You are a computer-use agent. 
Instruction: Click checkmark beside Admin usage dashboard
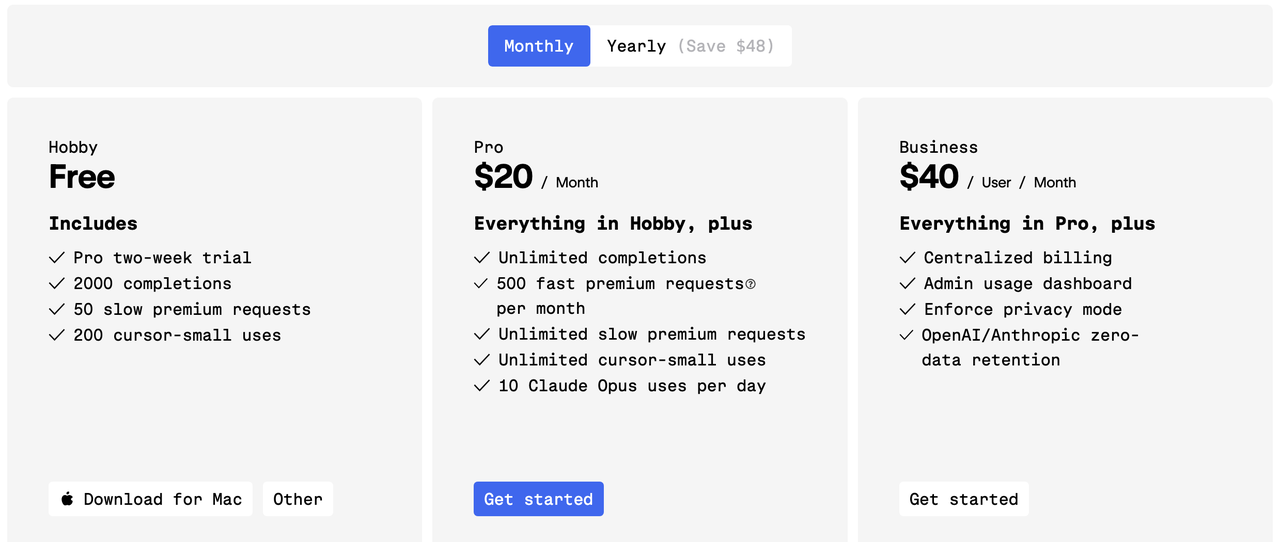click(x=907, y=284)
